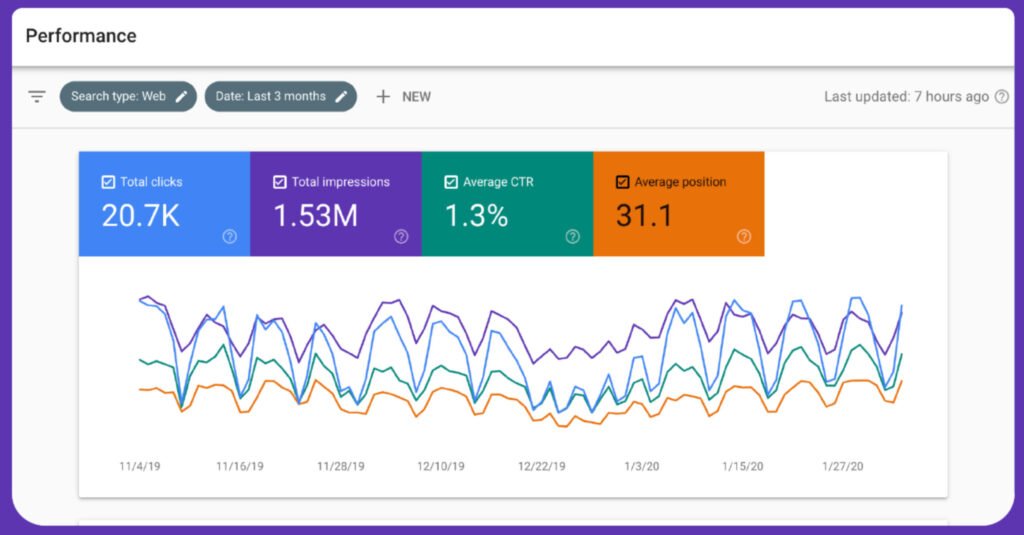Viewport: 1024px width, 535px height.
Task: Click help icon on Average position card
Action: point(744,237)
